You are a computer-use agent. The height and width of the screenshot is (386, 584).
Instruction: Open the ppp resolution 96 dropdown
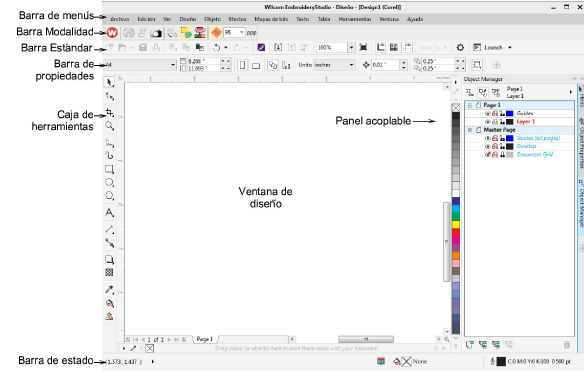241,33
